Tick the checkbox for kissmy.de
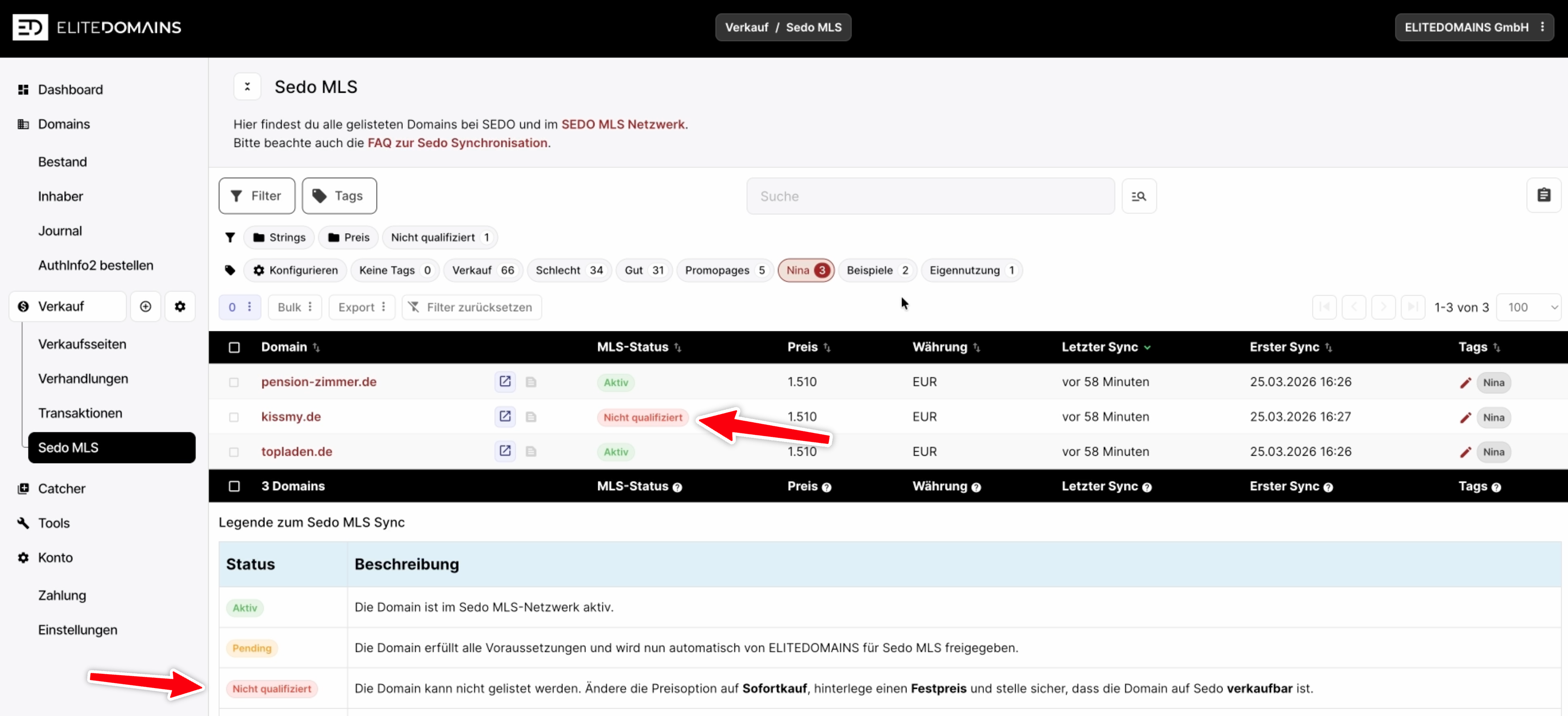Image resolution: width=1568 pixels, height=716 pixels. (234, 417)
